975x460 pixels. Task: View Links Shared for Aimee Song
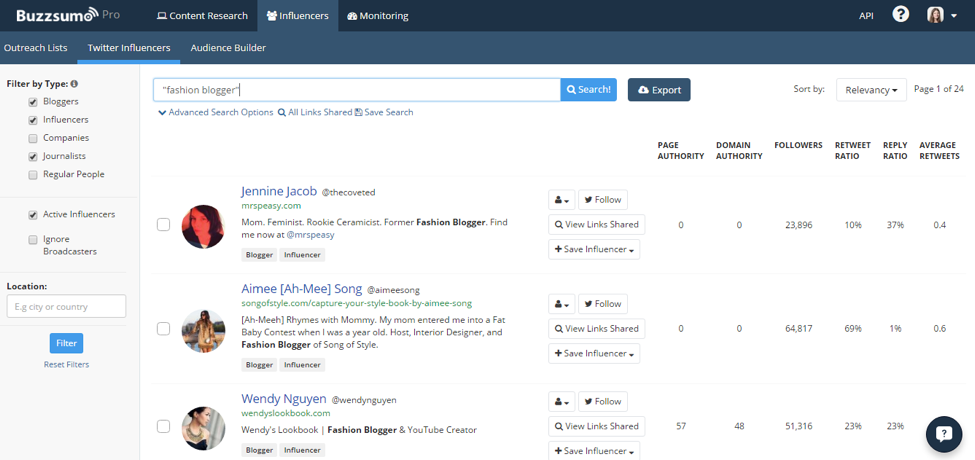597,329
